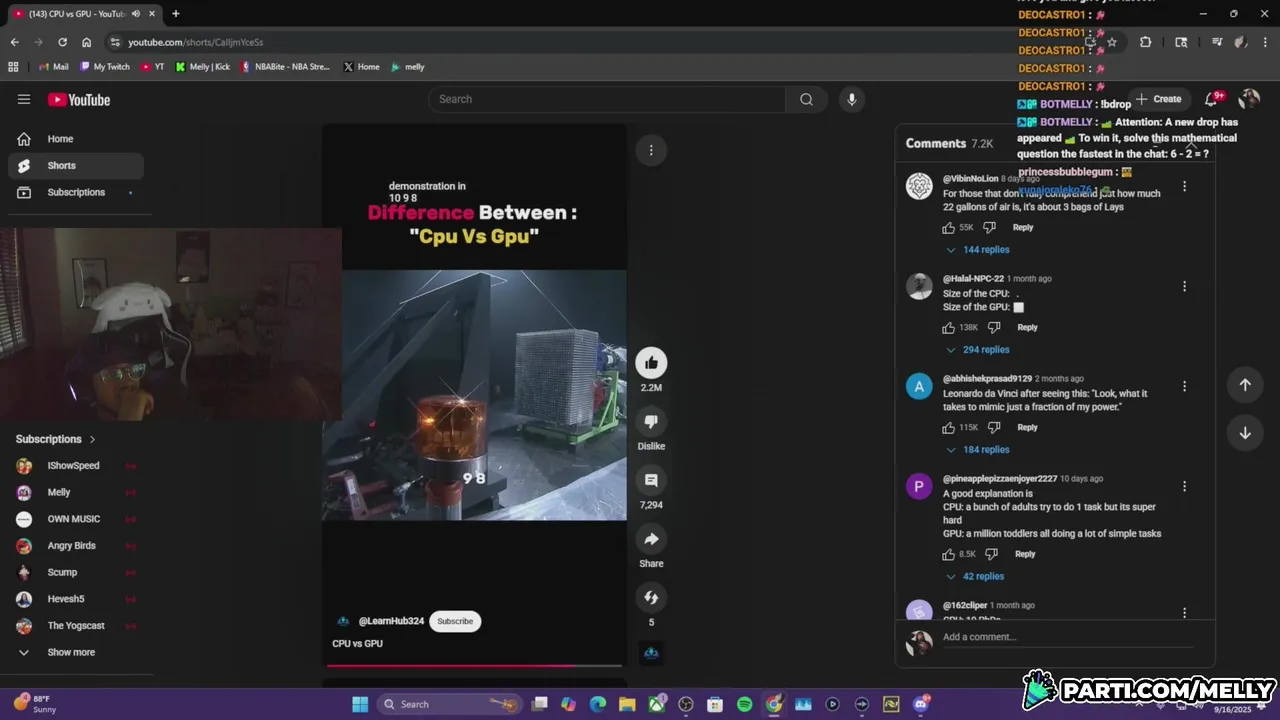Viewport: 1280px width, 720px height.
Task: Open the @LearnHub324 channel link
Action: click(391, 621)
